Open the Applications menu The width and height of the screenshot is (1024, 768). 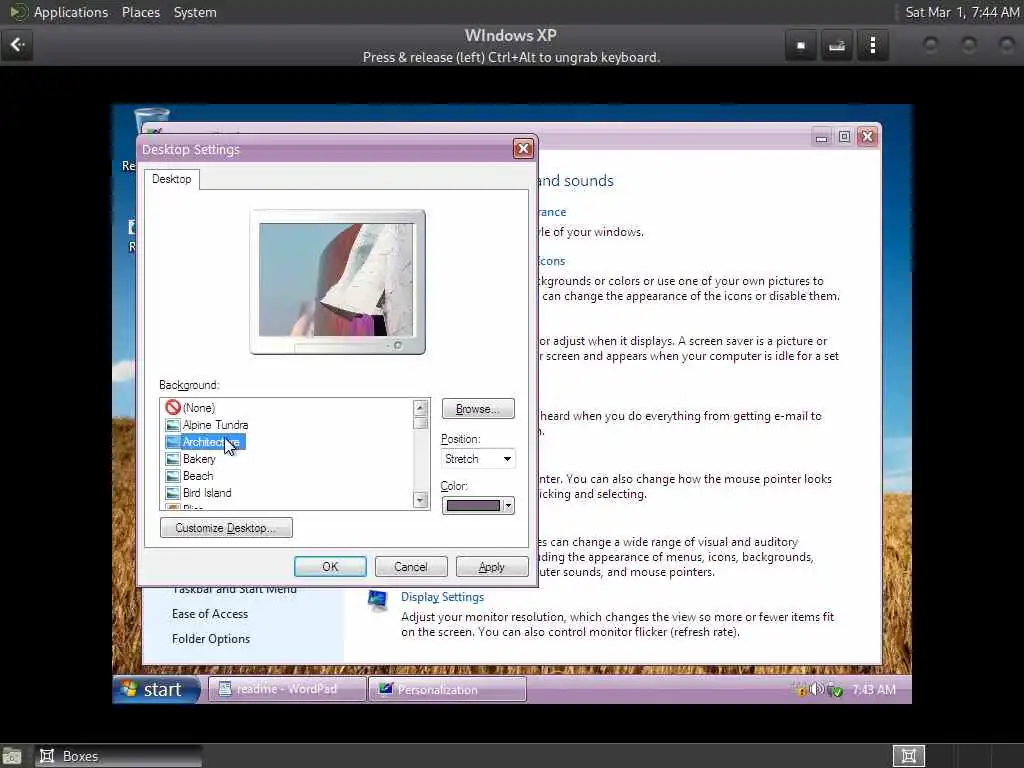coord(71,12)
